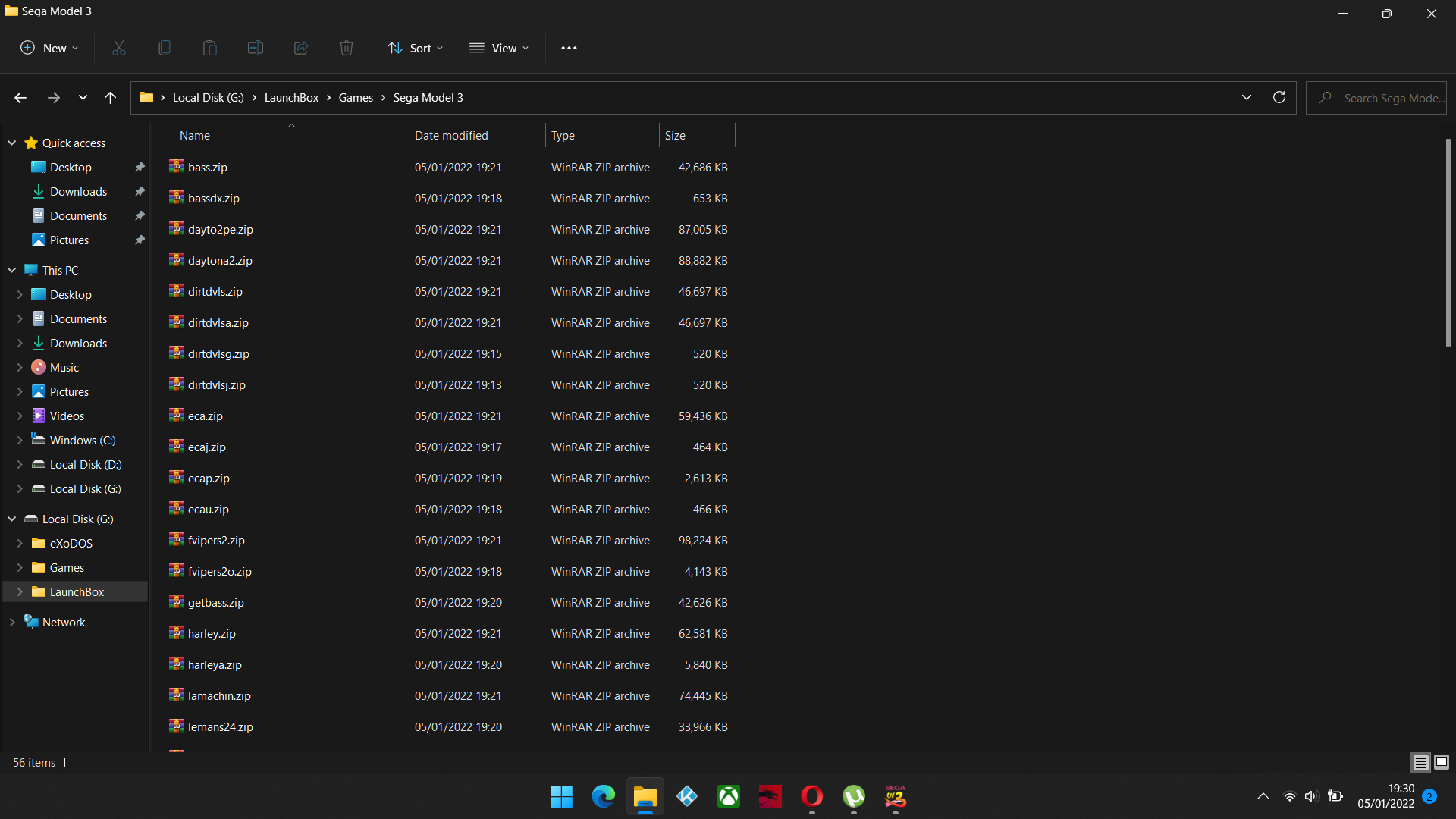Click Local Disk (G:) breadcrumb
Screen dimensions: 1456x819
pos(209,98)
